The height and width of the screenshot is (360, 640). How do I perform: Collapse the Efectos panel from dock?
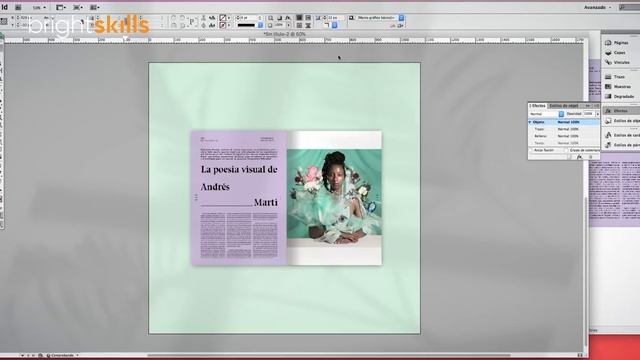coord(621,111)
